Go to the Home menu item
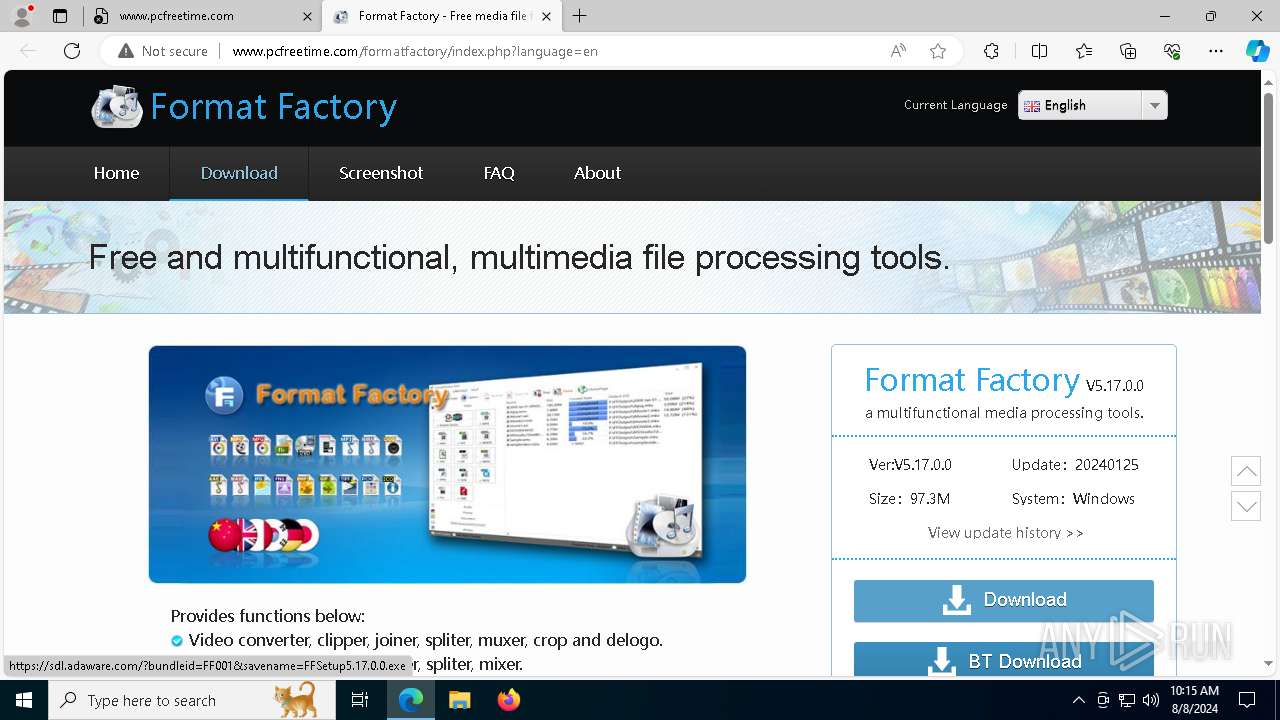Viewport: 1280px width, 720px height. [x=116, y=173]
